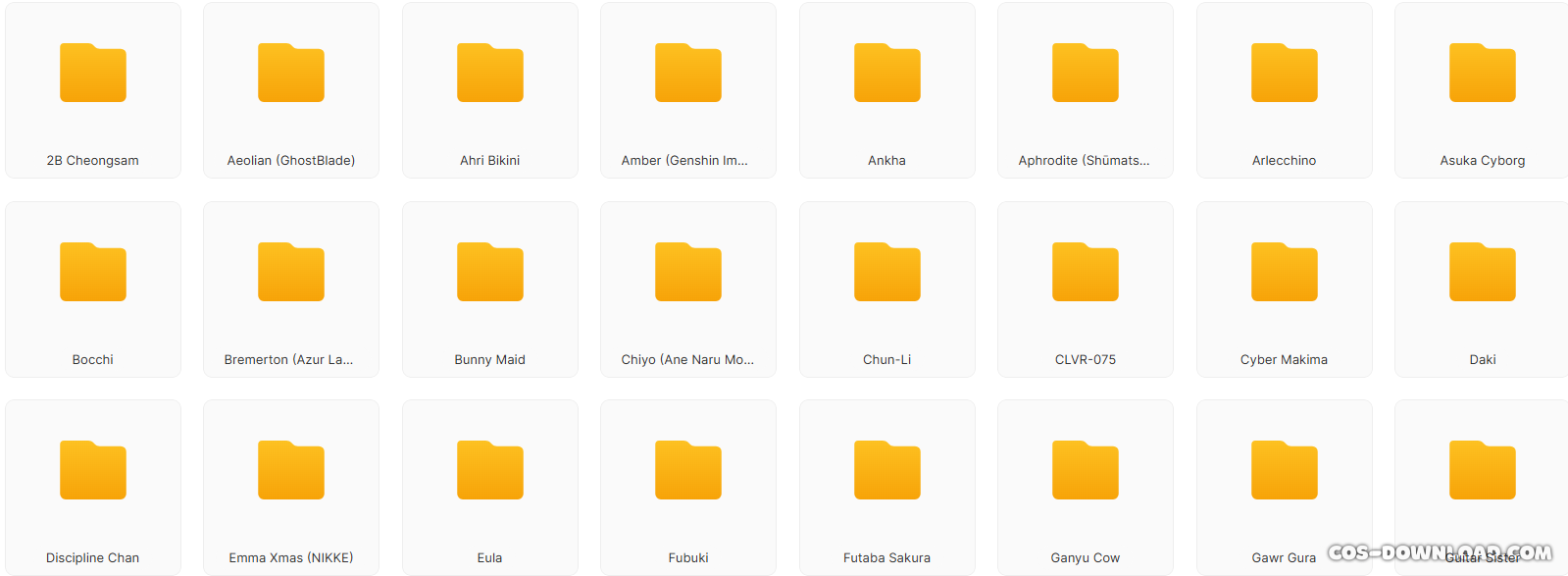Select the Bunny Maid folder icon
The image size is (1568, 576).
coord(490,272)
